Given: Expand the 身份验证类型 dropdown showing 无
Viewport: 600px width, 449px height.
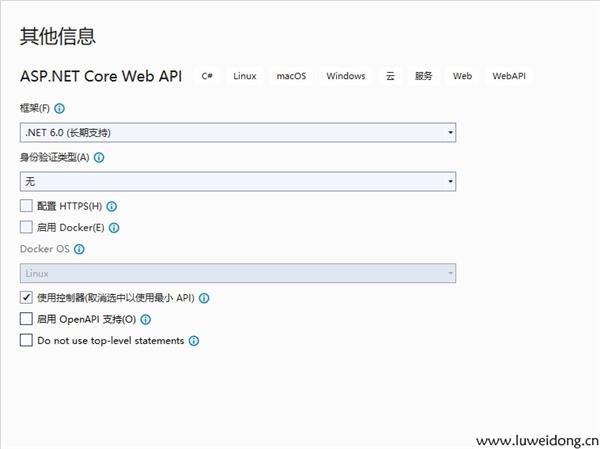Looking at the screenshot, I should point(238,181).
